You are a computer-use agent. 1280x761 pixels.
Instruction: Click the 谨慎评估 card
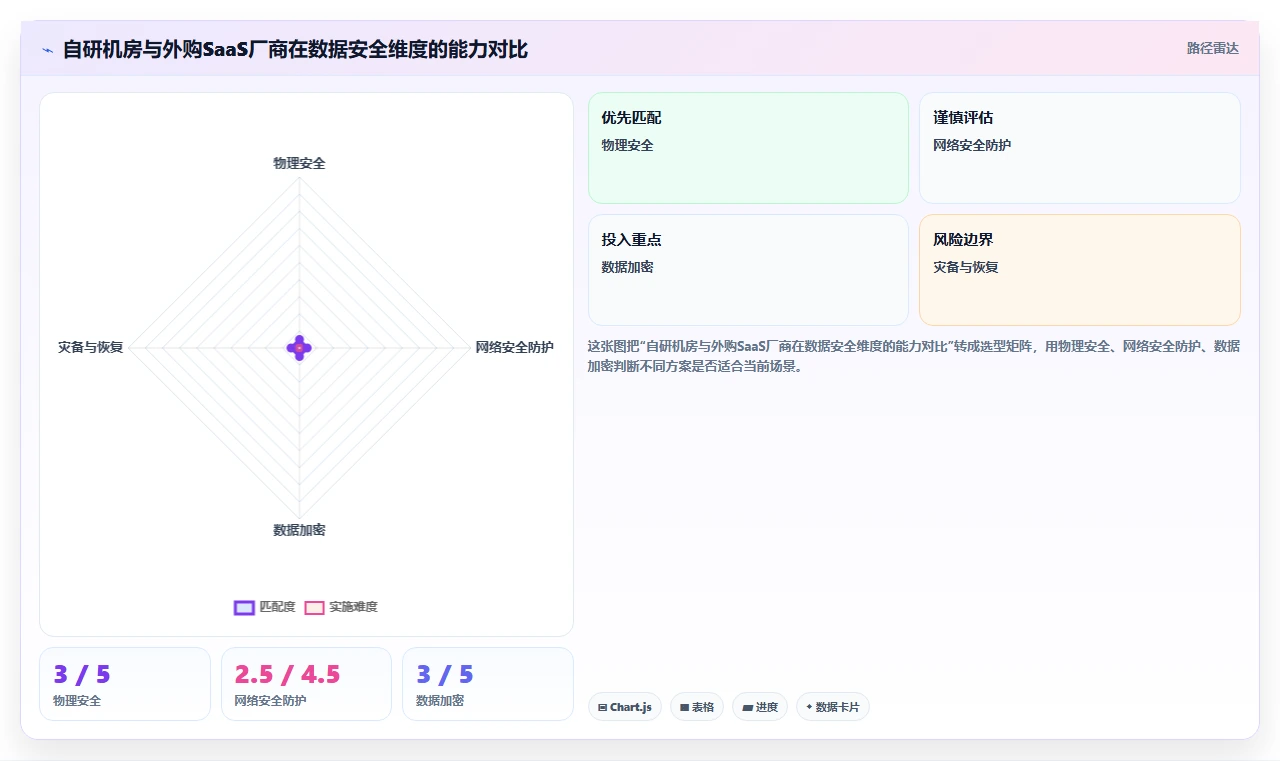[x=1080, y=148]
